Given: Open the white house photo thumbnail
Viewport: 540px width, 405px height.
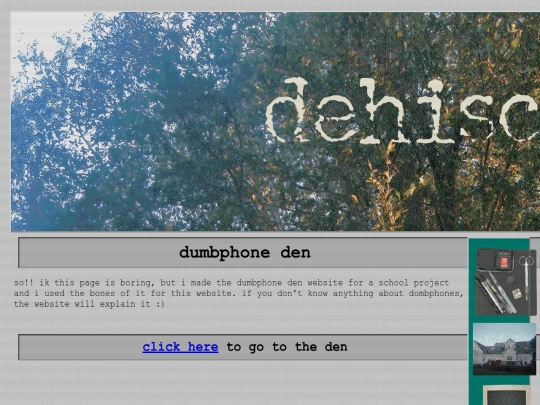Looking at the screenshot, I should coord(505,349).
